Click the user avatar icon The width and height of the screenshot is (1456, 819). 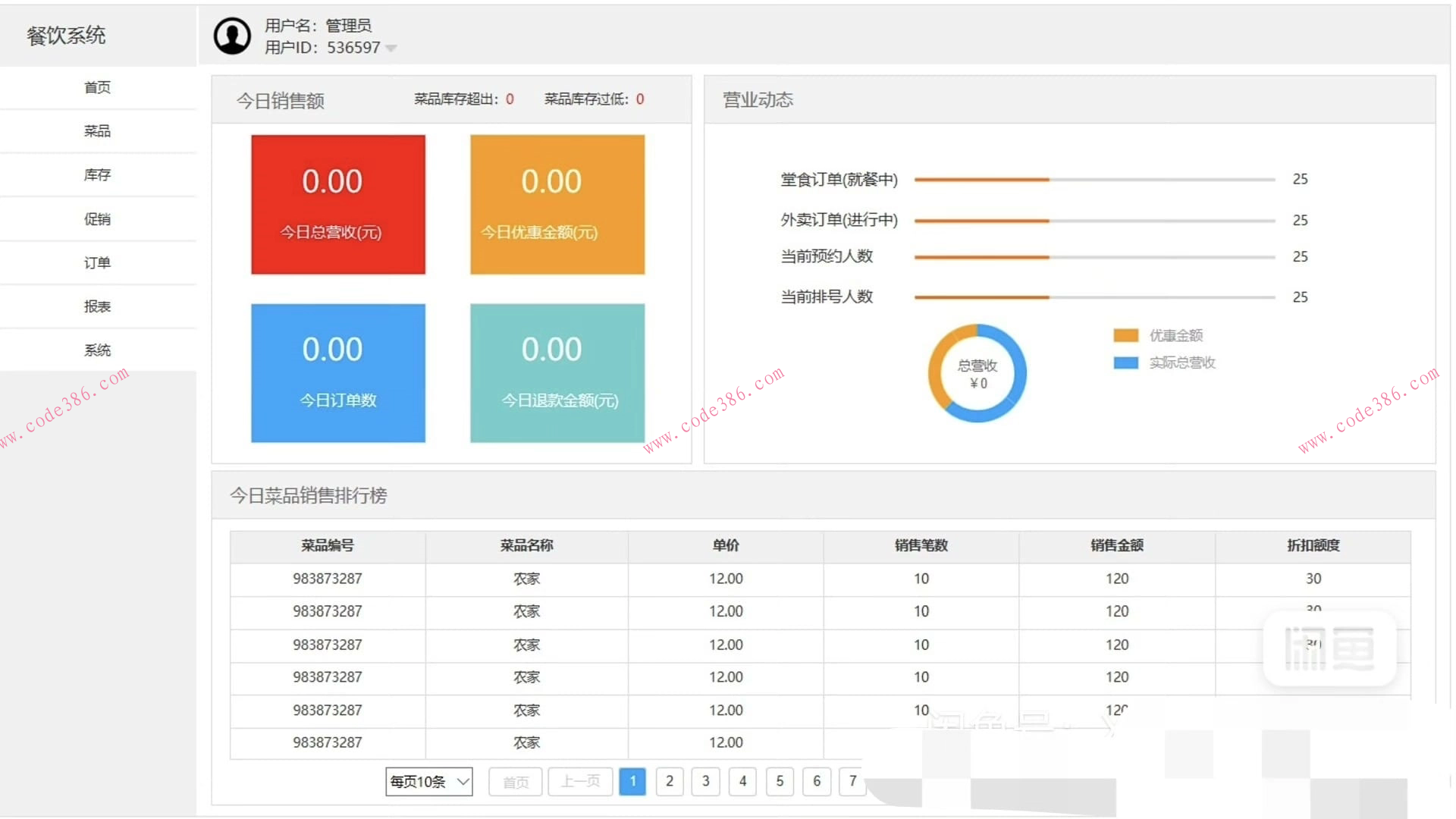point(231,35)
